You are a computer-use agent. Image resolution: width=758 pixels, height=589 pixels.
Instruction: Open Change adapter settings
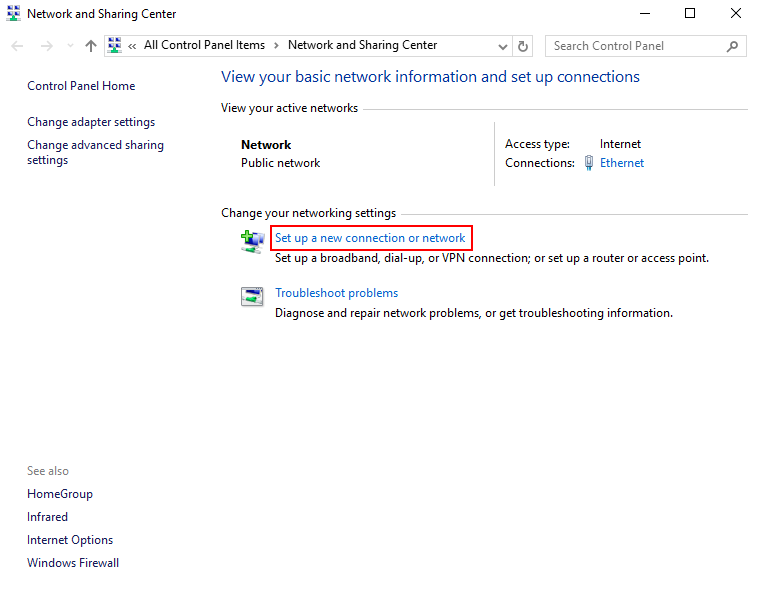click(91, 122)
